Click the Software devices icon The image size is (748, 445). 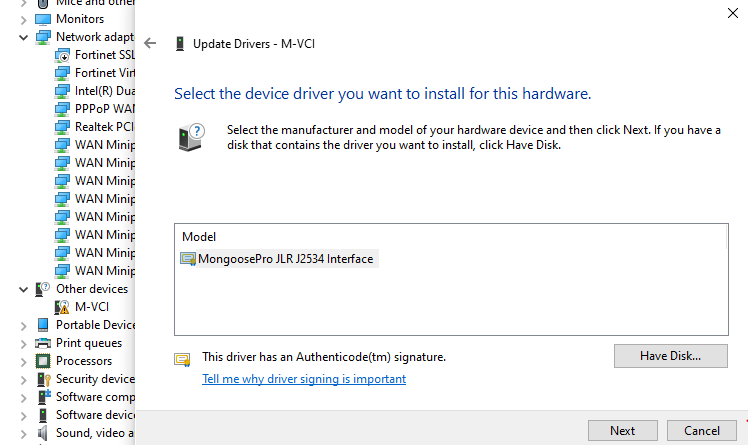(x=43, y=415)
